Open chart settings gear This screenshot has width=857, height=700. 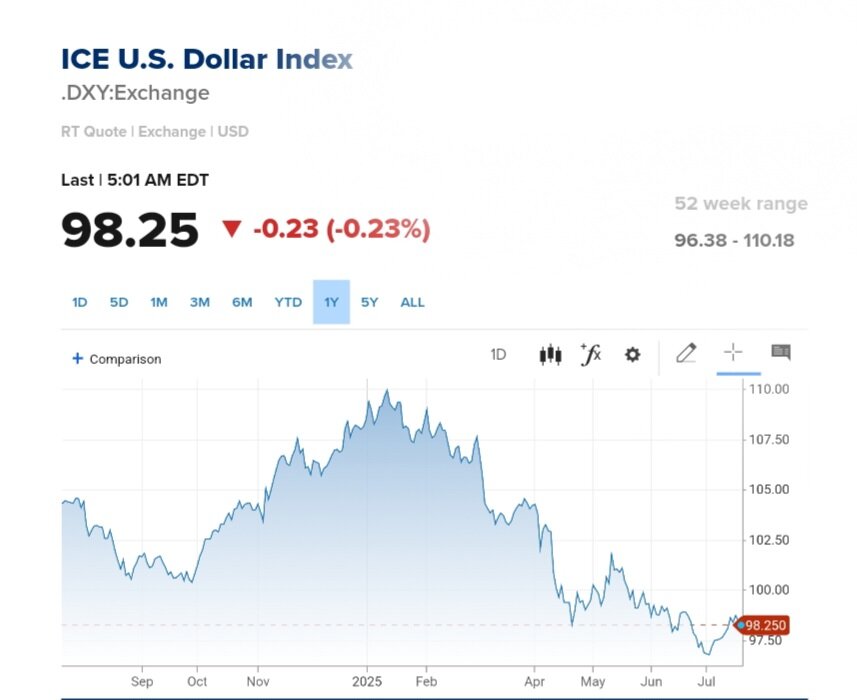pos(632,354)
